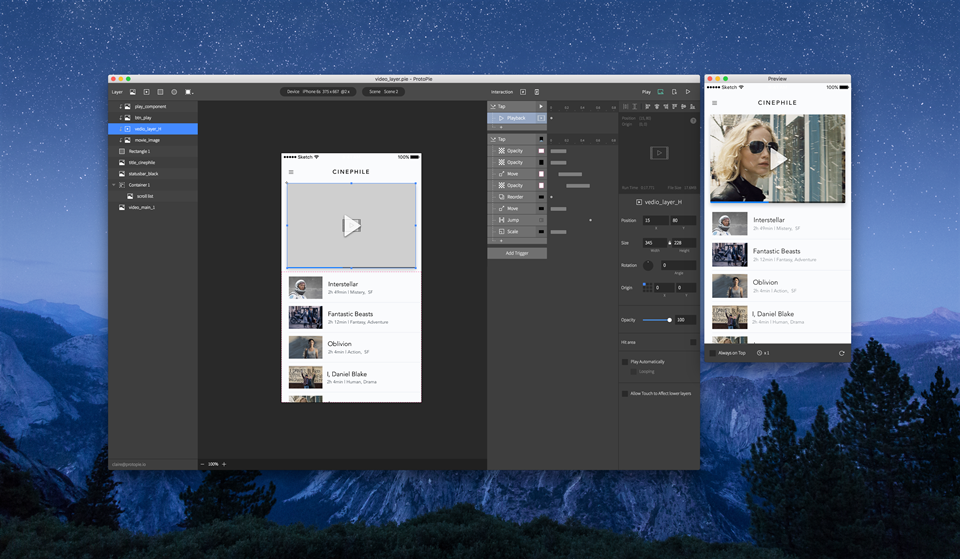Click the help question mark icon
The height and width of the screenshot is (559, 960).
tap(693, 121)
